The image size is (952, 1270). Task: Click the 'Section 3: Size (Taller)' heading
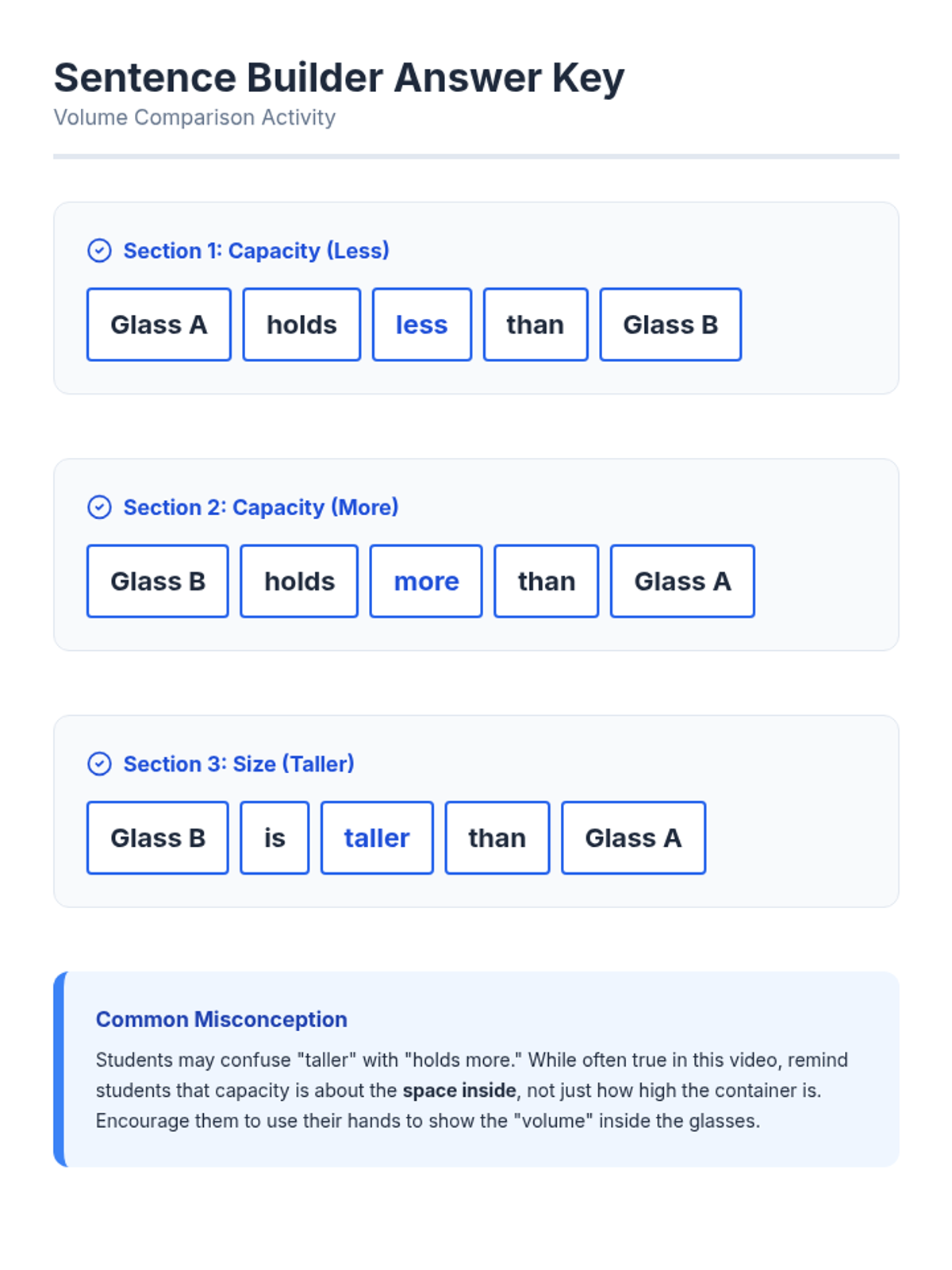tap(239, 764)
